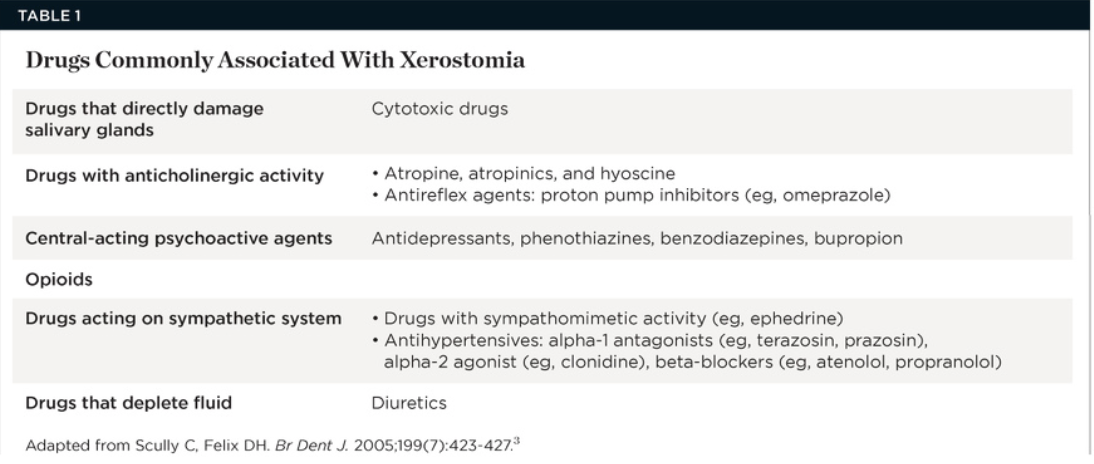Select 'Drugs acting on sympathetic system' row label
The width and height of the screenshot is (1094, 464).
pos(182,319)
